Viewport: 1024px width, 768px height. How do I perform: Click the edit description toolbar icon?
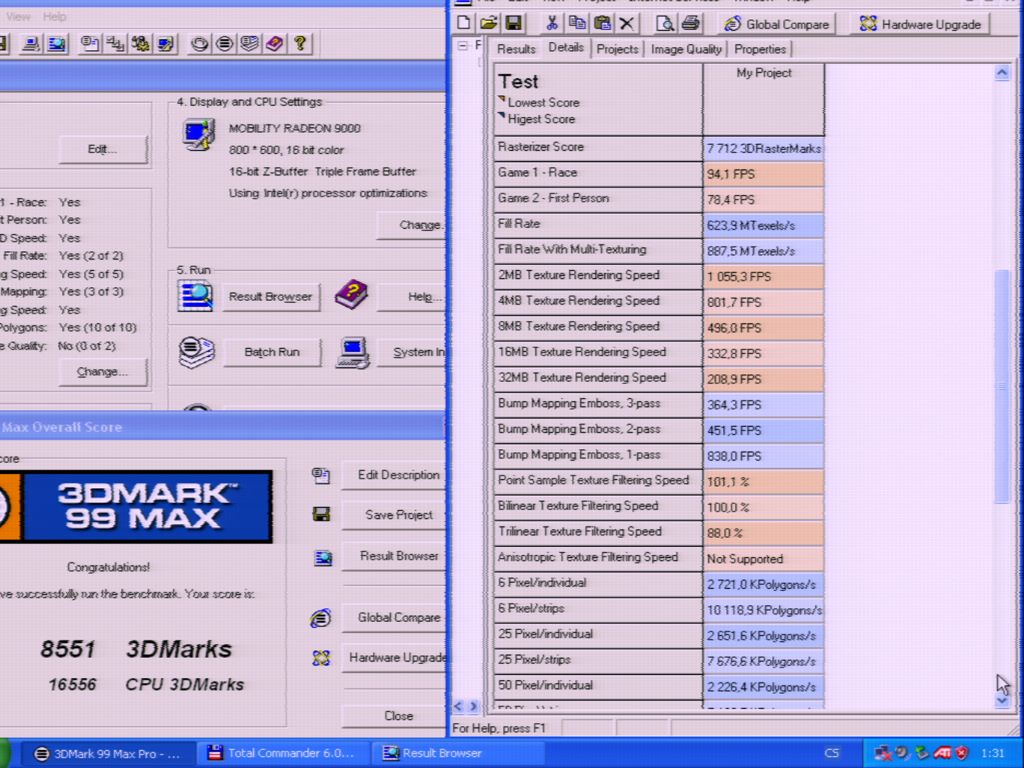89,44
